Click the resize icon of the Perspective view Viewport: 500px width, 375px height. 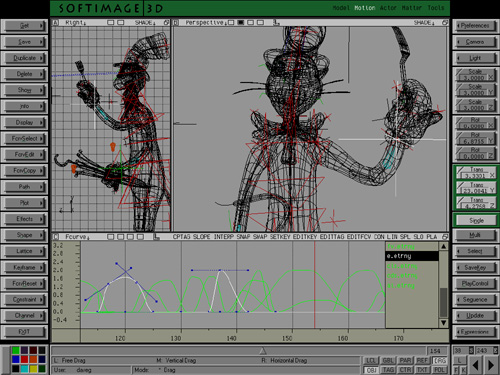[445, 22]
